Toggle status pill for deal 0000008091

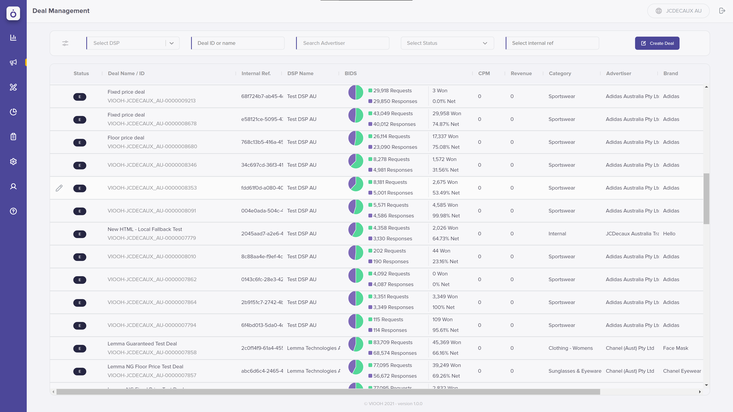point(79,211)
